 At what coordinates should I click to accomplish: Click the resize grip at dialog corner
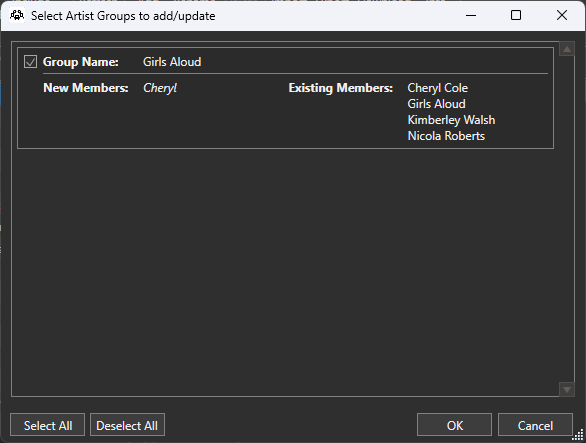(x=578, y=435)
